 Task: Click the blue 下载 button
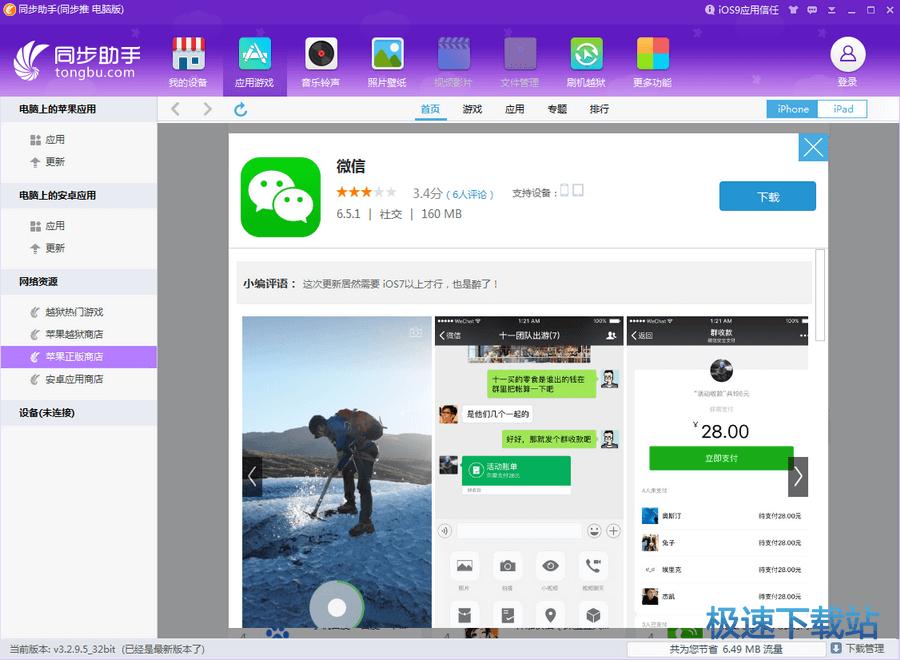point(767,197)
